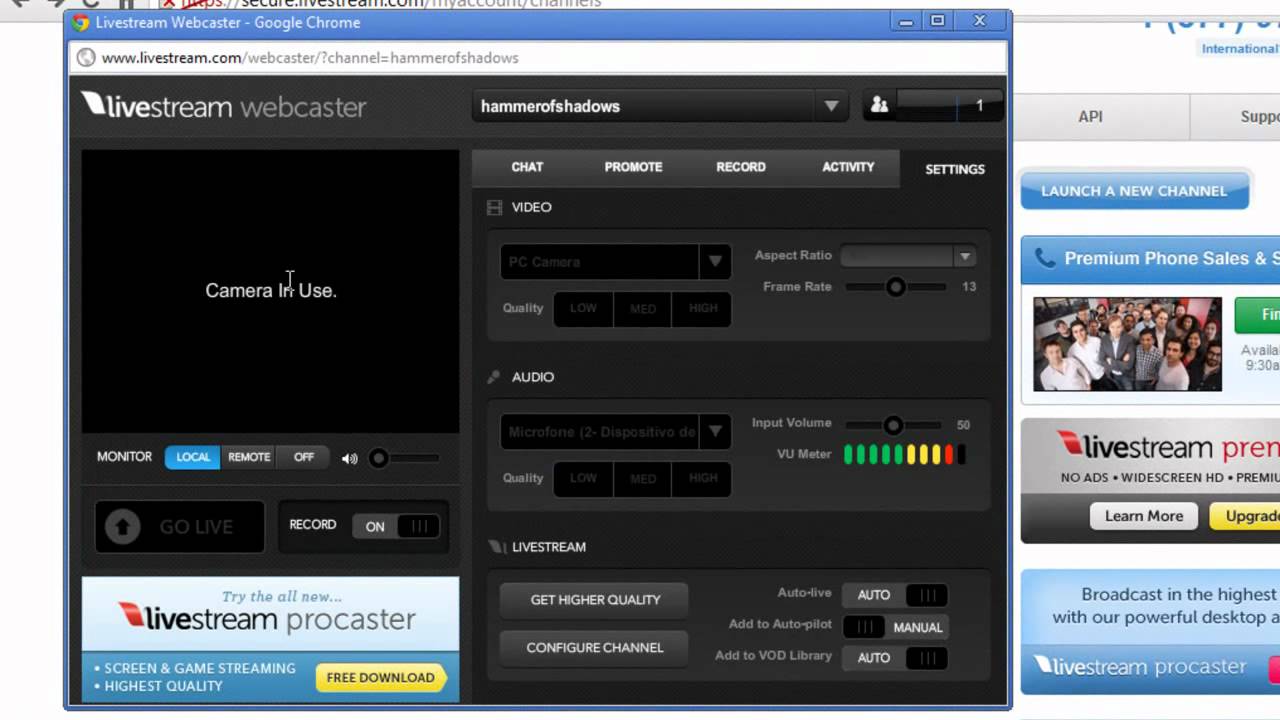This screenshot has width=1280, height=720.
Task: Click Free Download procaster button
Action: 380,678
